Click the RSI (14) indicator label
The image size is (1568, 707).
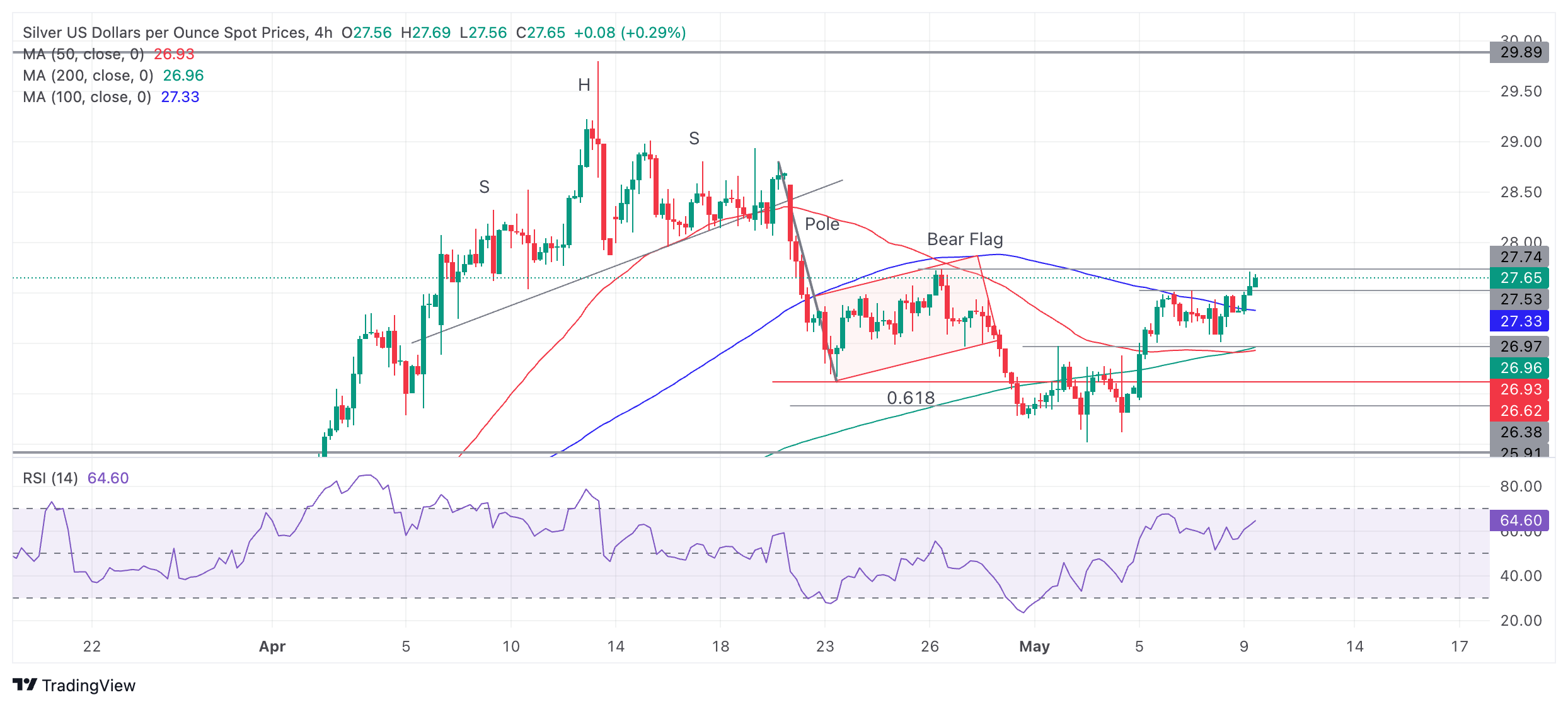[x=50, y=478]
